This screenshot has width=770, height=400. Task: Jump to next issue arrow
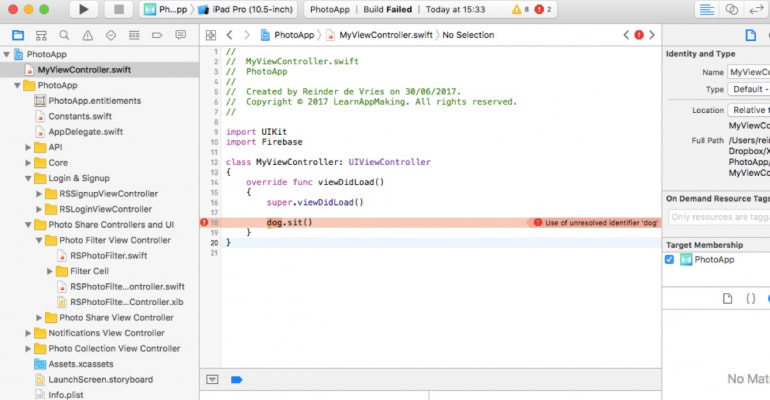point(652,35)
